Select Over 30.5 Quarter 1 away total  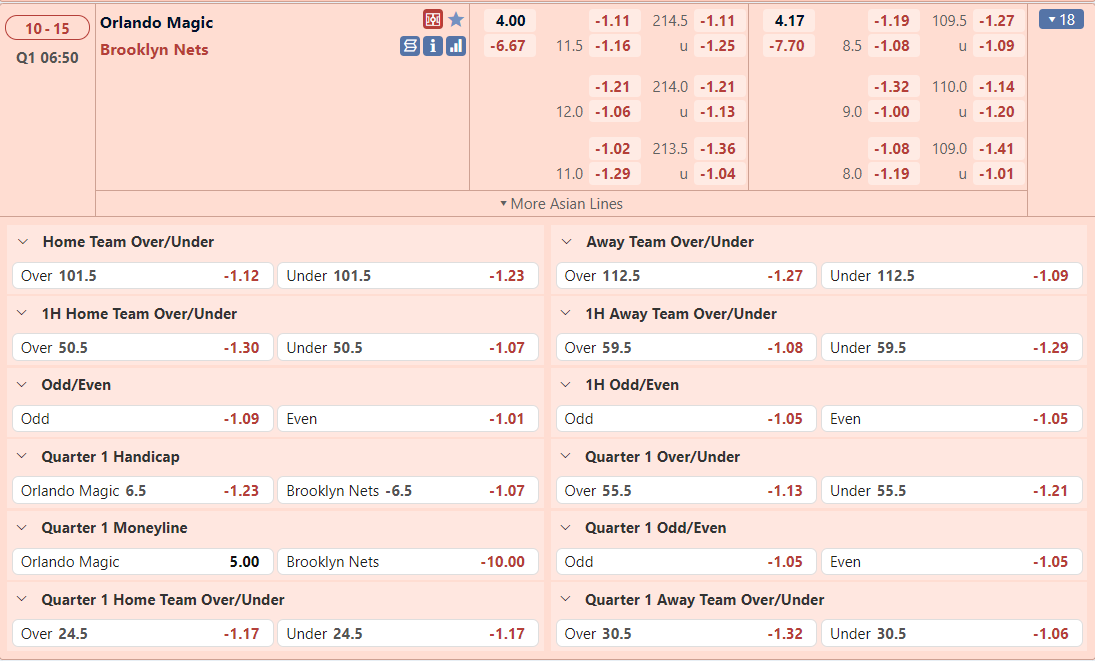[x=686, y=634]
